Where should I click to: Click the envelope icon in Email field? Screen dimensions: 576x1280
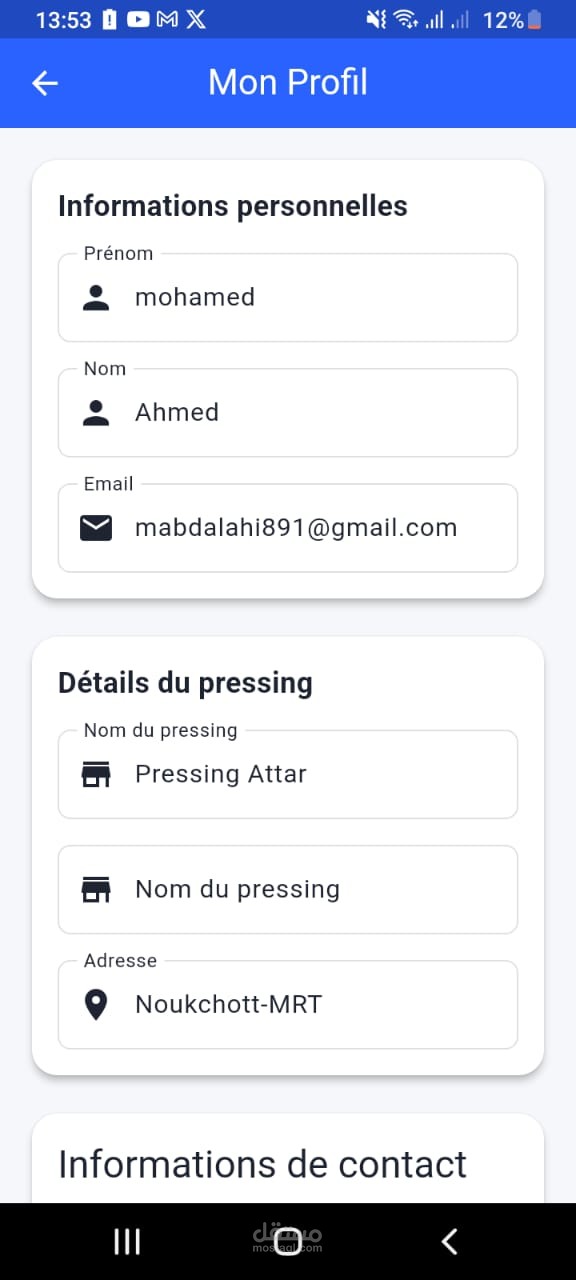(96, 528)
